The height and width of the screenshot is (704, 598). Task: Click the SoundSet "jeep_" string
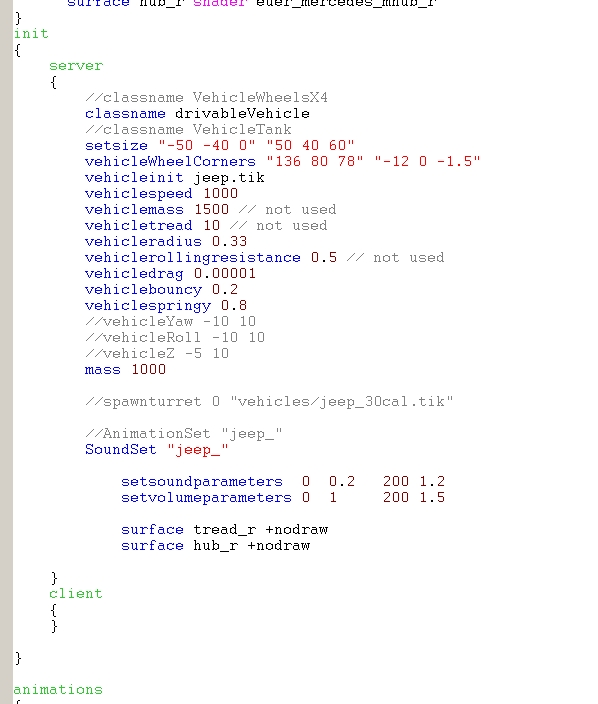click(198, 450)
